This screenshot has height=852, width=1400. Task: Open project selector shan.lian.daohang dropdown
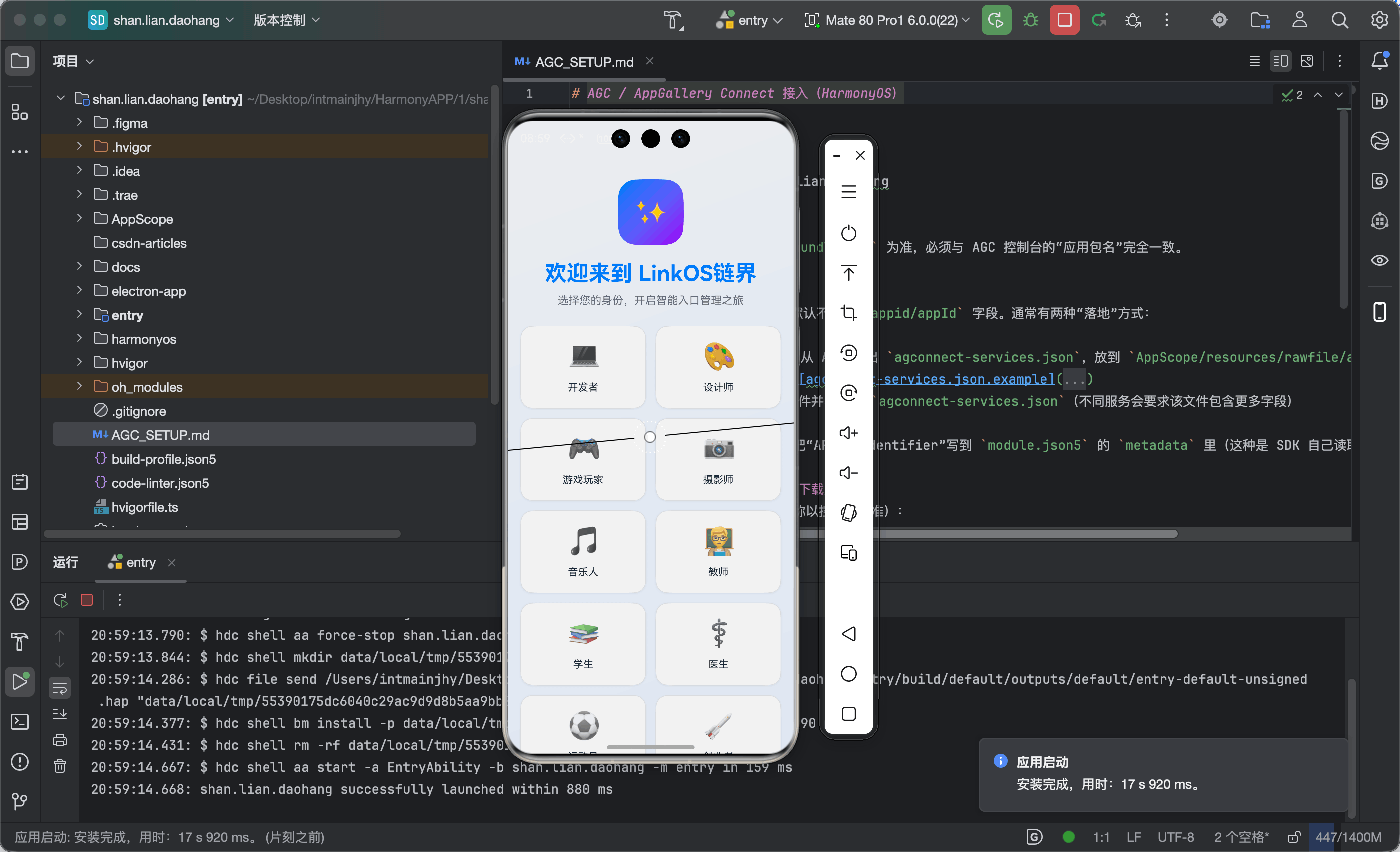pyautogui.click(x=161, y=20)
